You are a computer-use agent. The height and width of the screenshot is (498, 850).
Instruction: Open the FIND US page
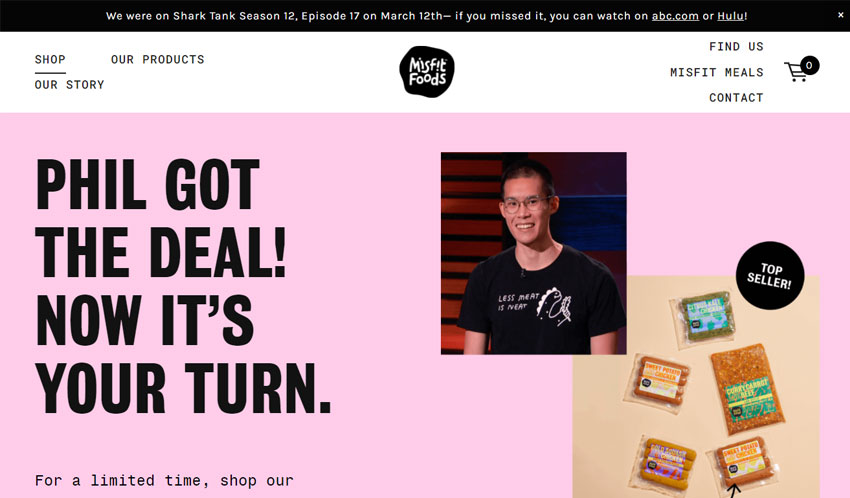click(736, 47)
